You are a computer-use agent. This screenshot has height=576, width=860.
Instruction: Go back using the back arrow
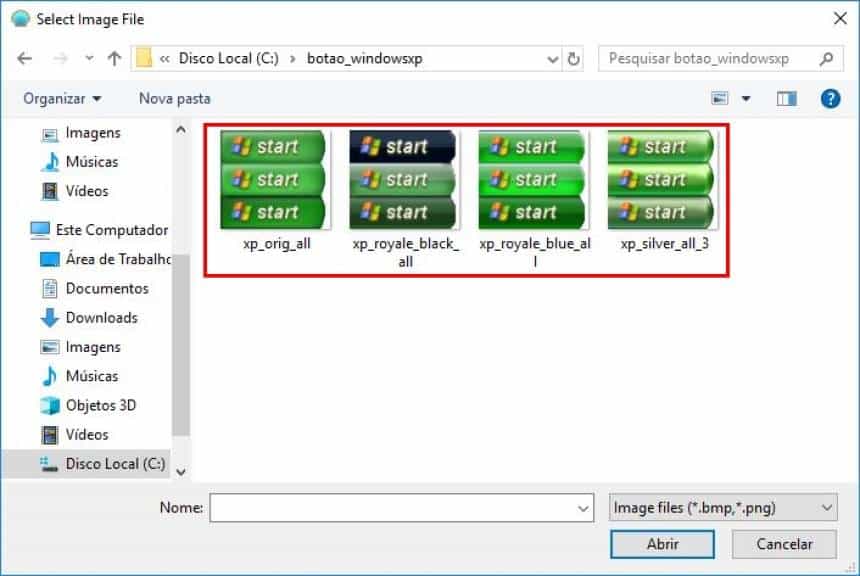[25, 58]
